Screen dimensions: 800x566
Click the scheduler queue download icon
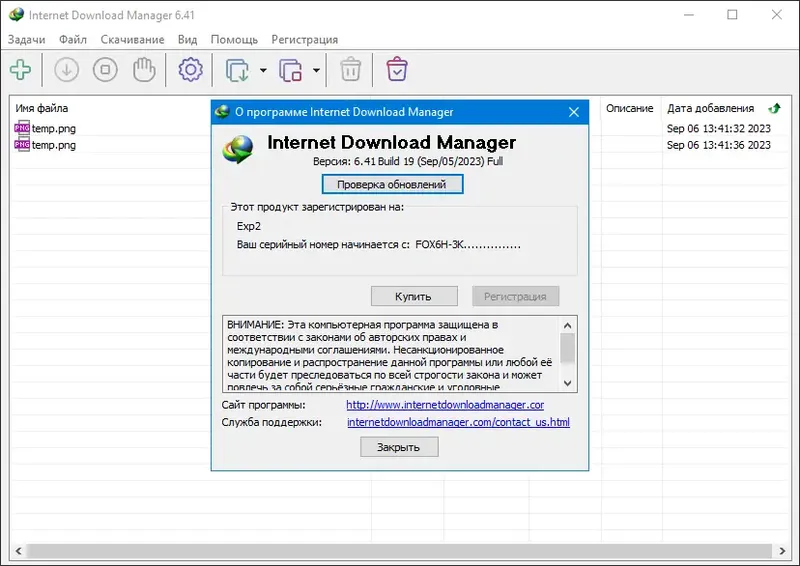[237, 70]
